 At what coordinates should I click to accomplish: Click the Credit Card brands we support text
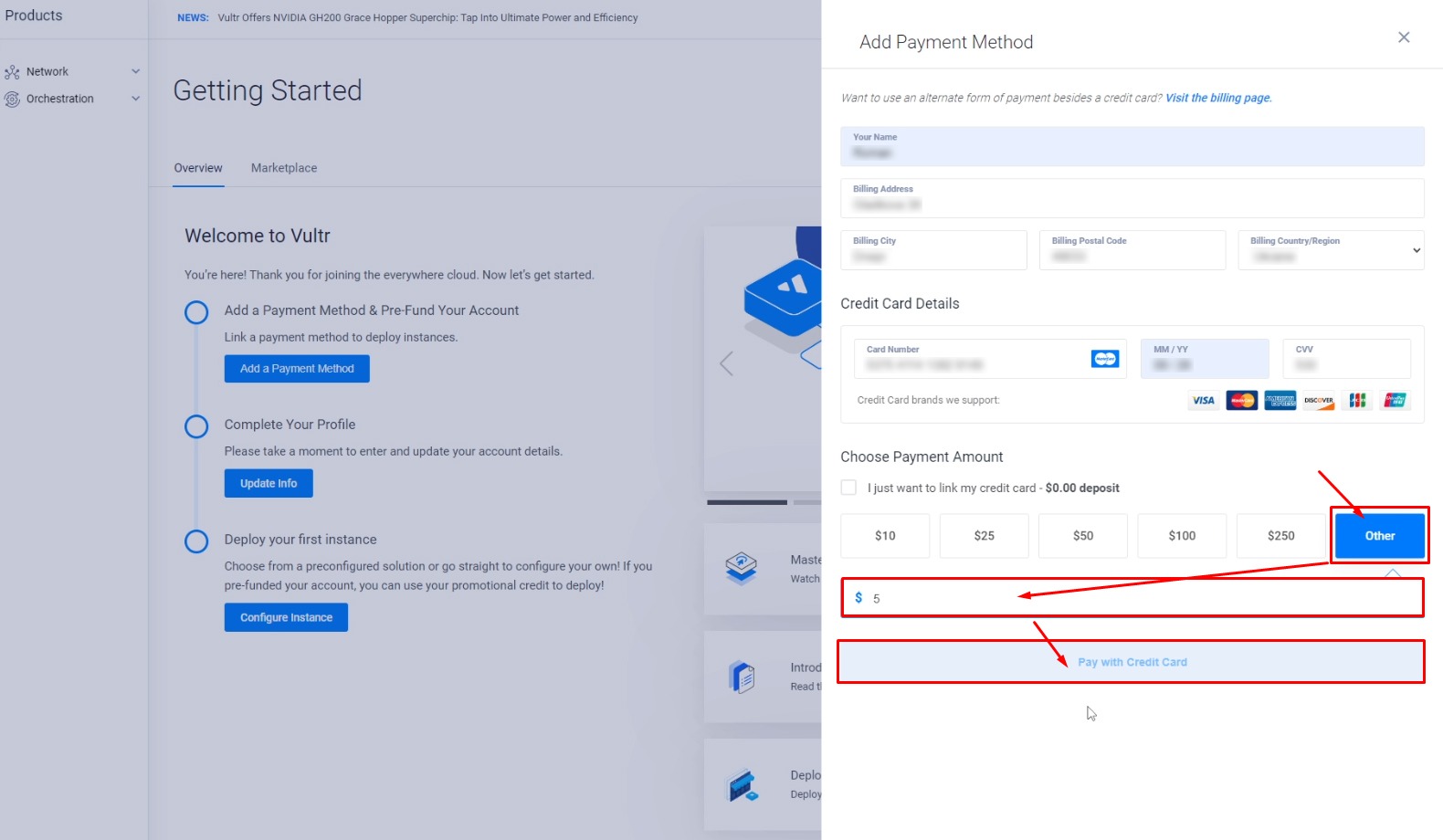coord(928,400)
